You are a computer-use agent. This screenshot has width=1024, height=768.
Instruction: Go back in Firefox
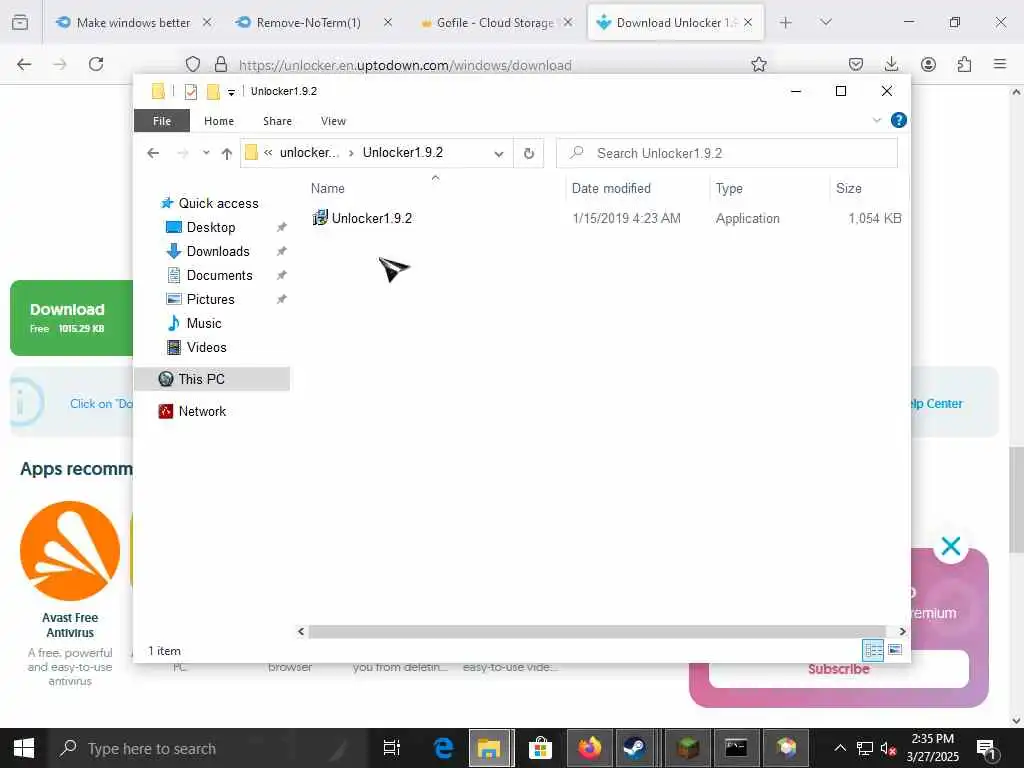click(24, 64)
